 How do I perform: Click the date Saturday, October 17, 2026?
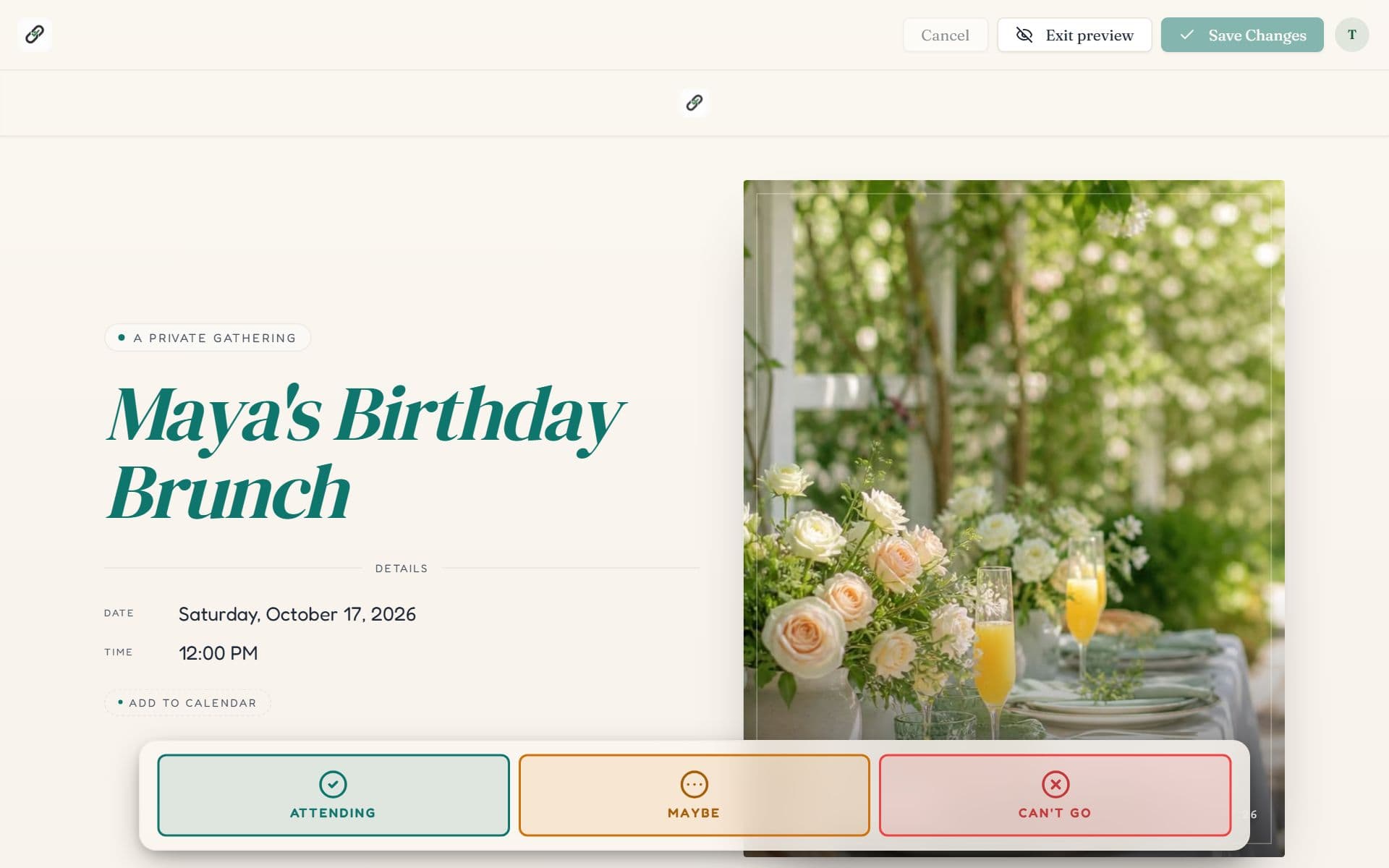pos(297,614)
